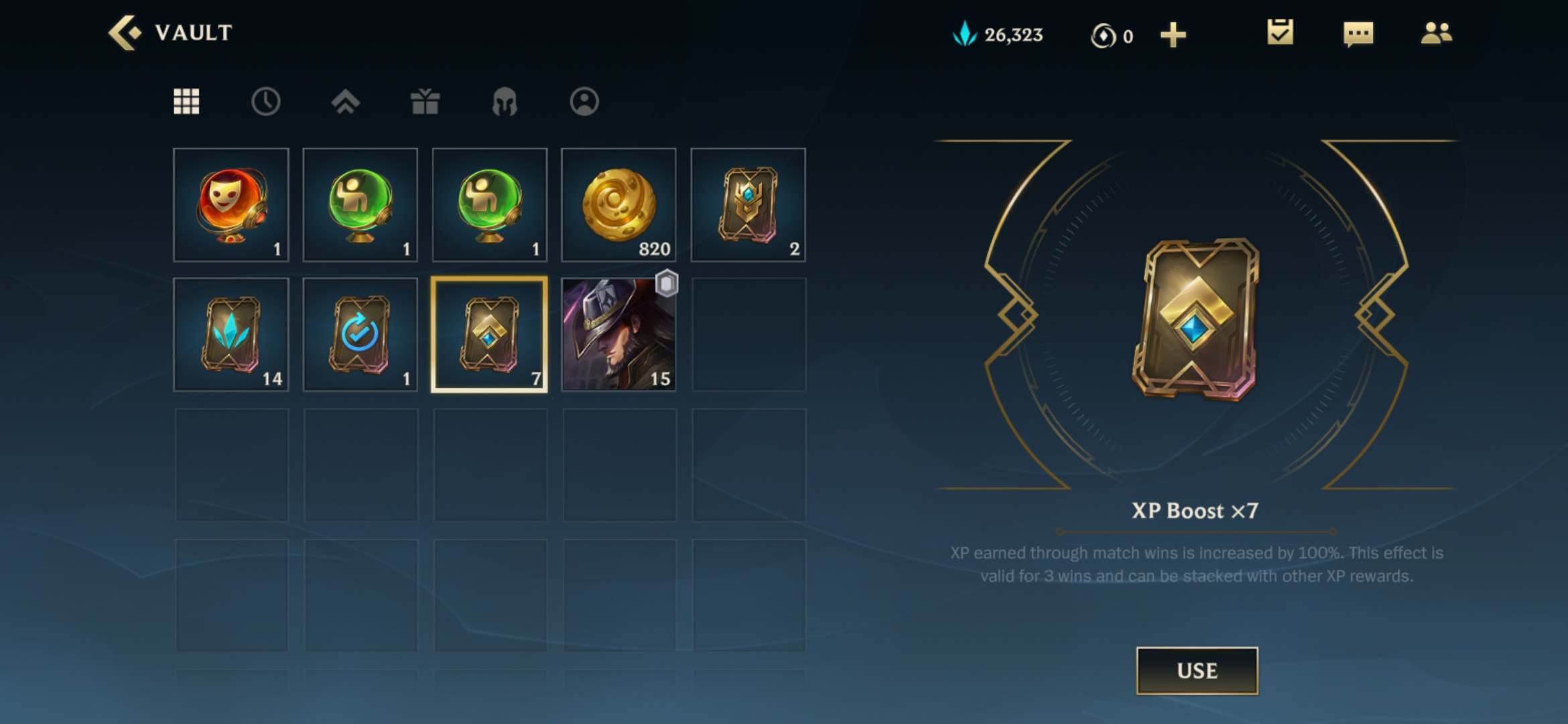Show the gift box items filter

tap(425, 102)
